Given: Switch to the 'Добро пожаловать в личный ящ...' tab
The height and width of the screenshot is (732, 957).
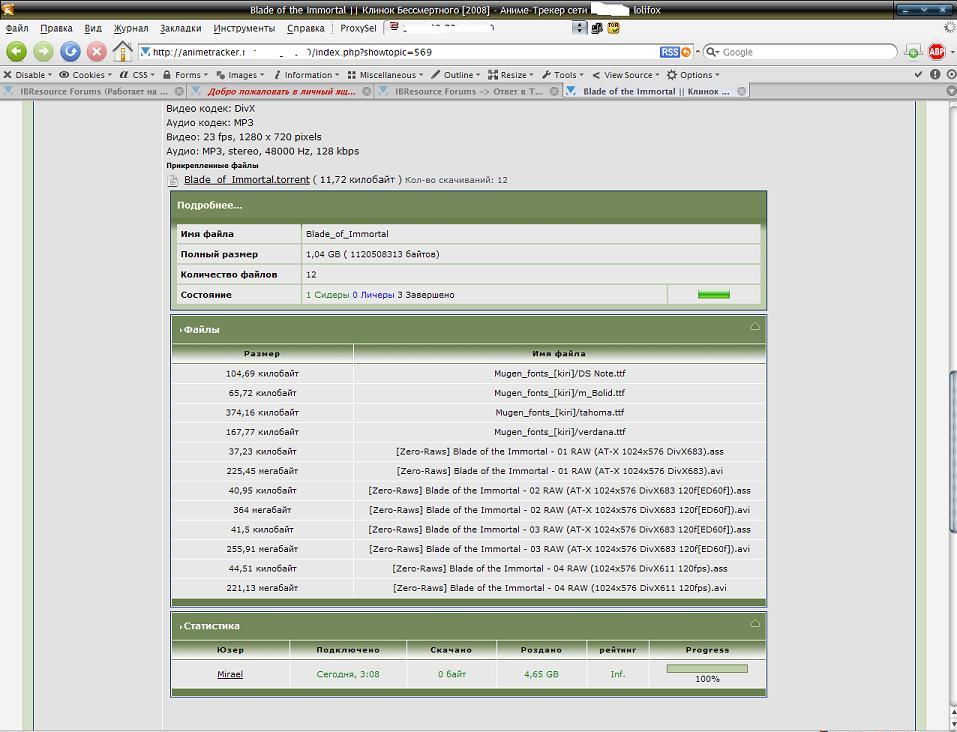Looking at the screenshot, I should pos(281,92).
